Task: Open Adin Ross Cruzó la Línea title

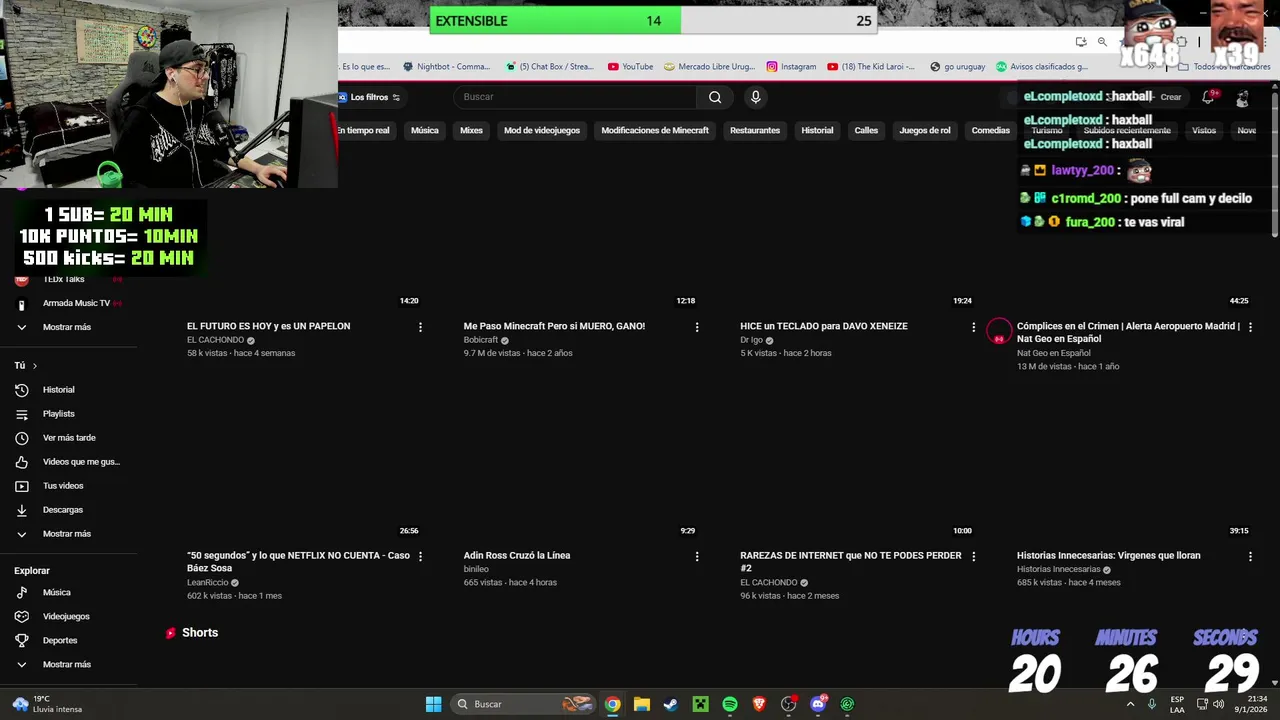Action: (x=517, y=556)
